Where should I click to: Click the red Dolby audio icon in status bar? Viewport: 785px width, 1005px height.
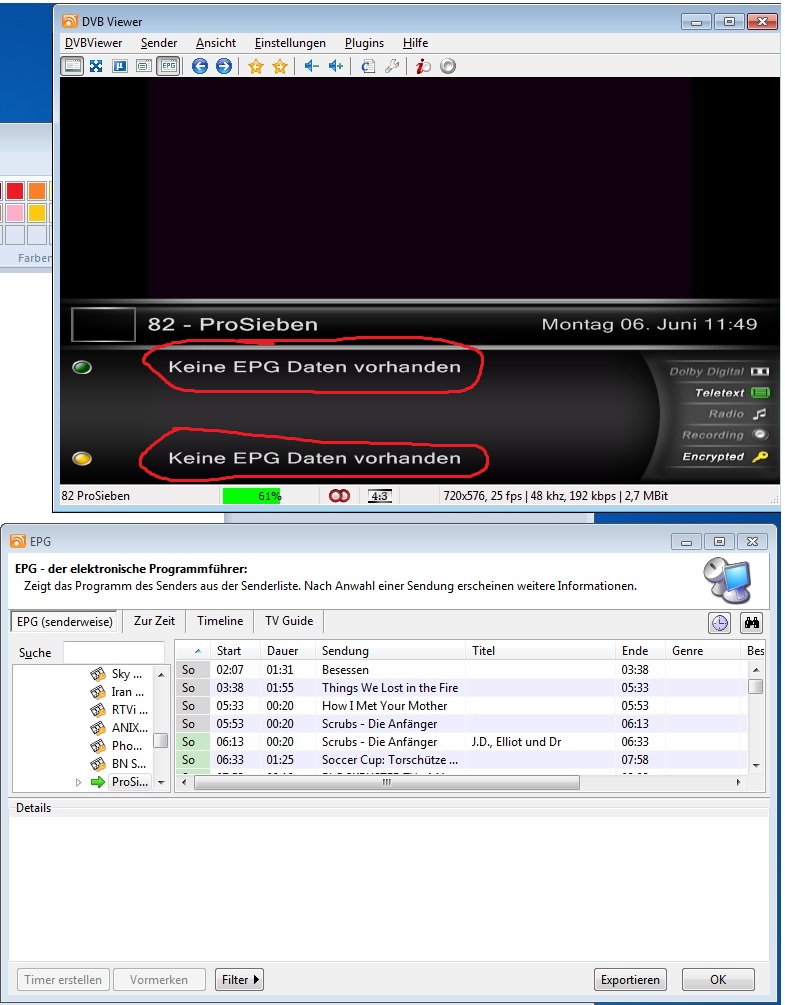click(x=340, y=495)
